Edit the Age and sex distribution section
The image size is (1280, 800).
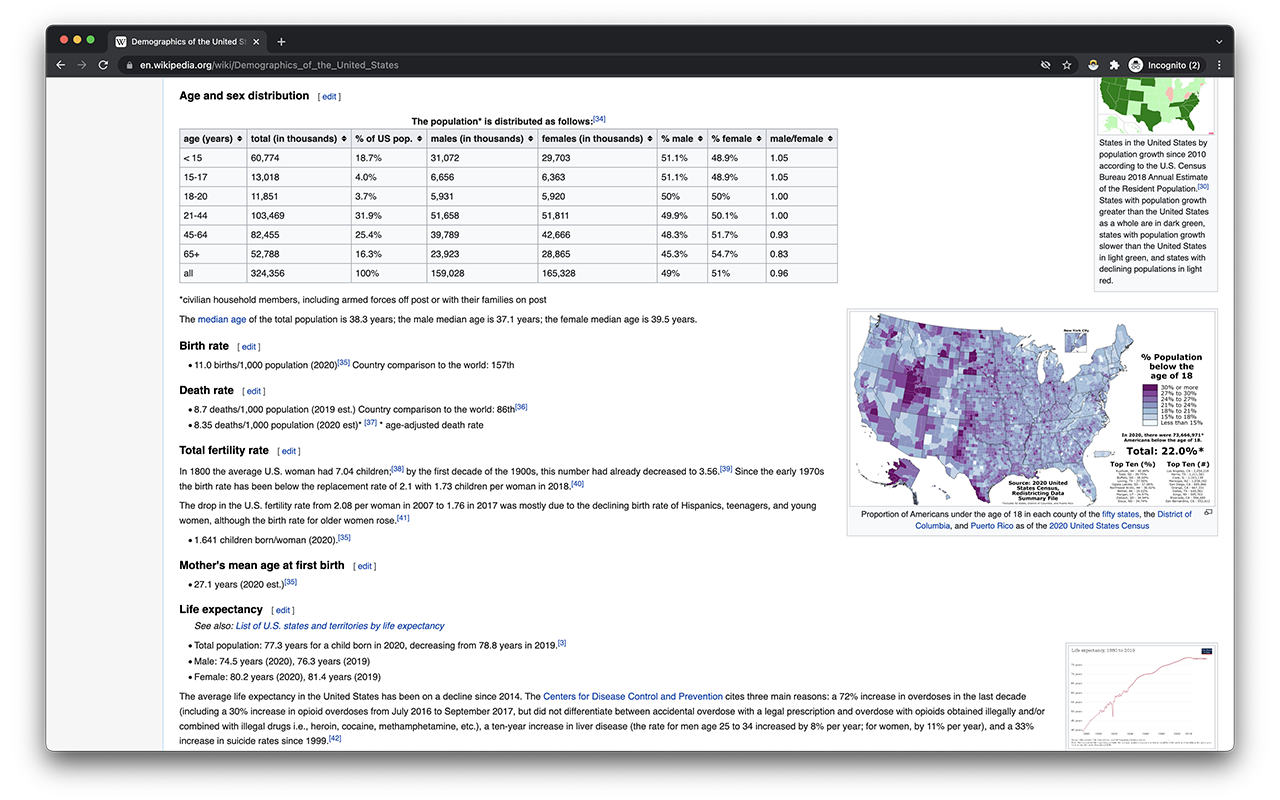click(x=329, y=97)
